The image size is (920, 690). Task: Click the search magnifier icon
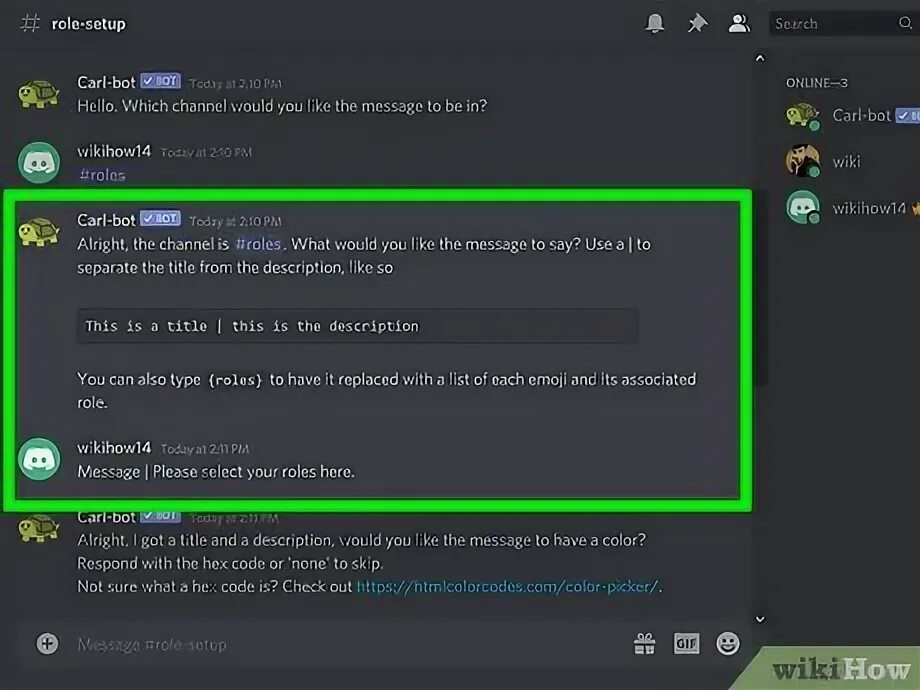click(906, 23)
